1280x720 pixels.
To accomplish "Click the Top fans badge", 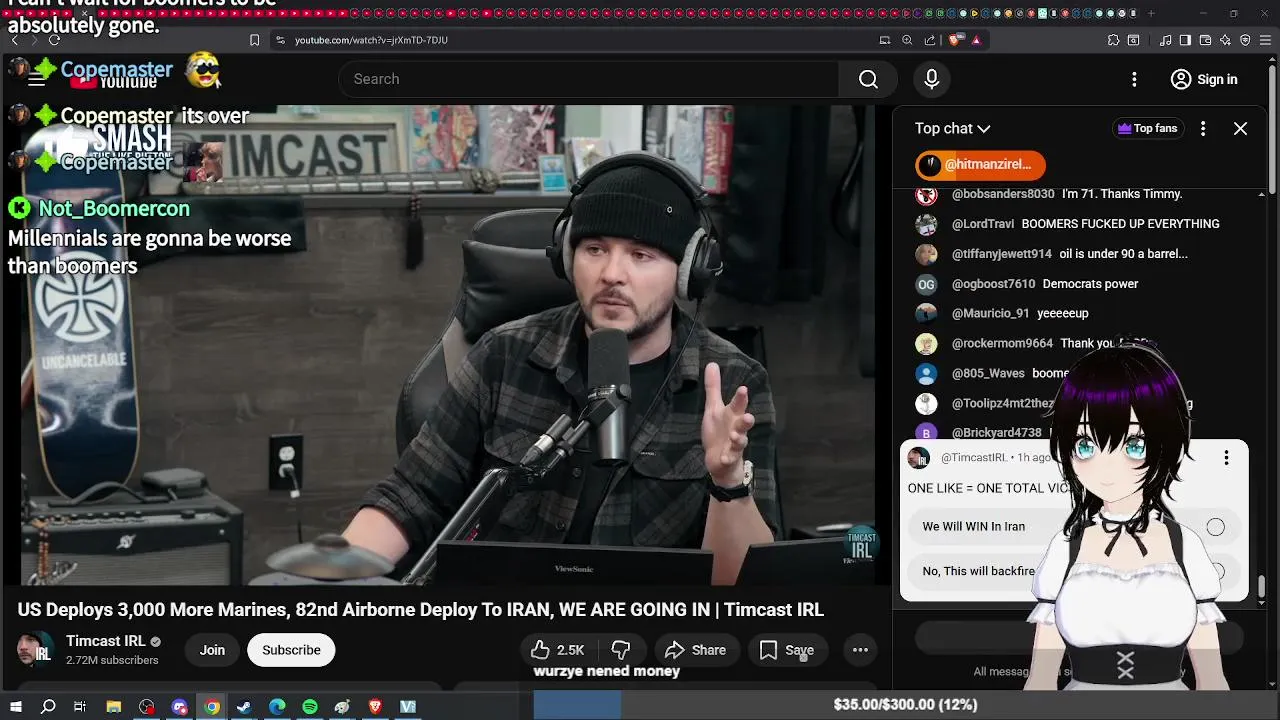I will tap(1147, 128).
